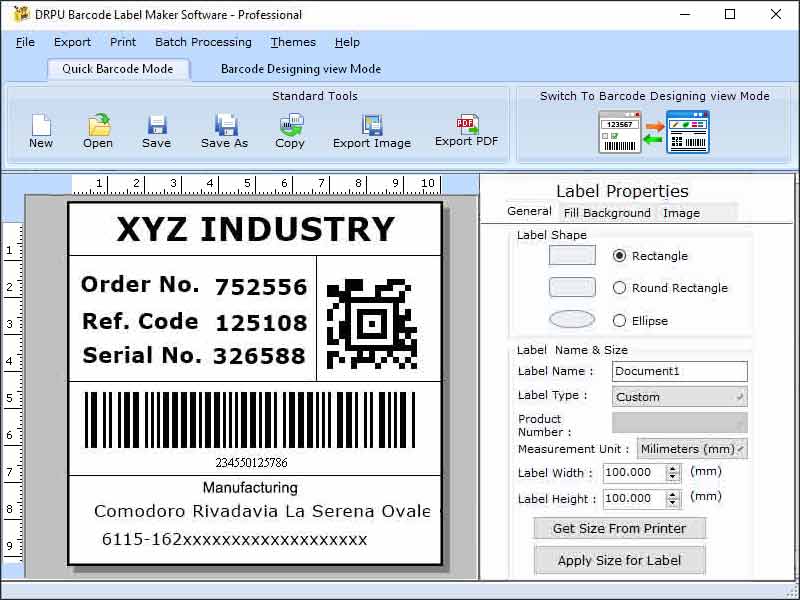800x600 pixels.
Task: Switch to Barcode Designing view via barcode icon
Action: (619, 130)
